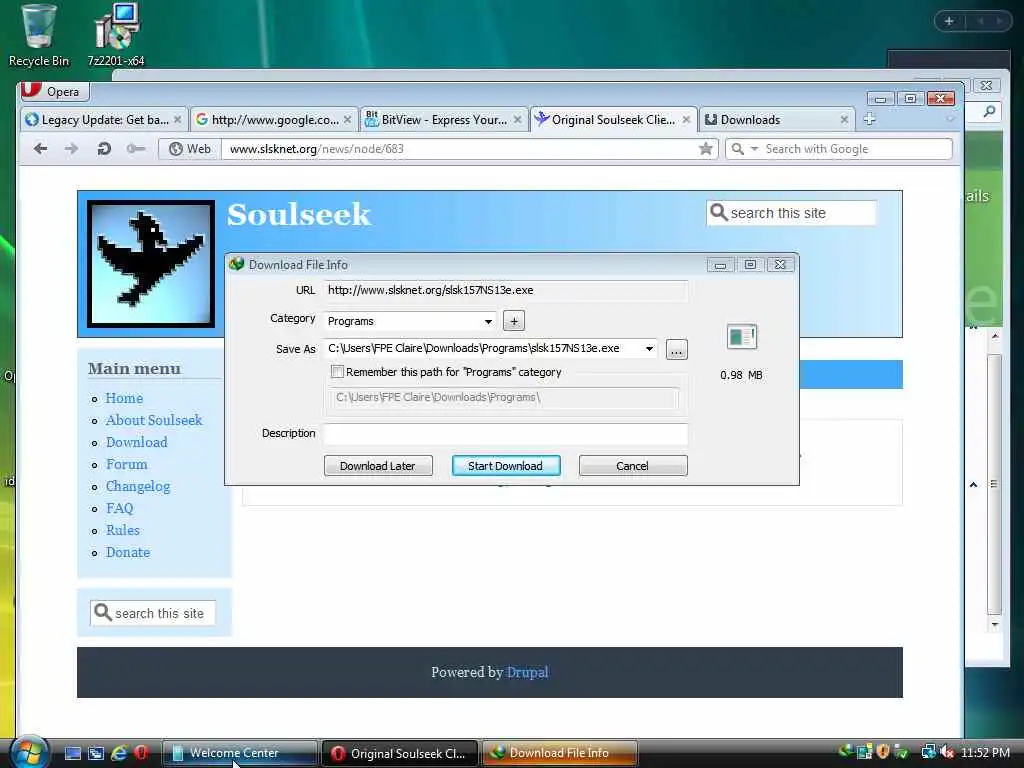Click the Web badge in address bar

(x=190, y=149)
